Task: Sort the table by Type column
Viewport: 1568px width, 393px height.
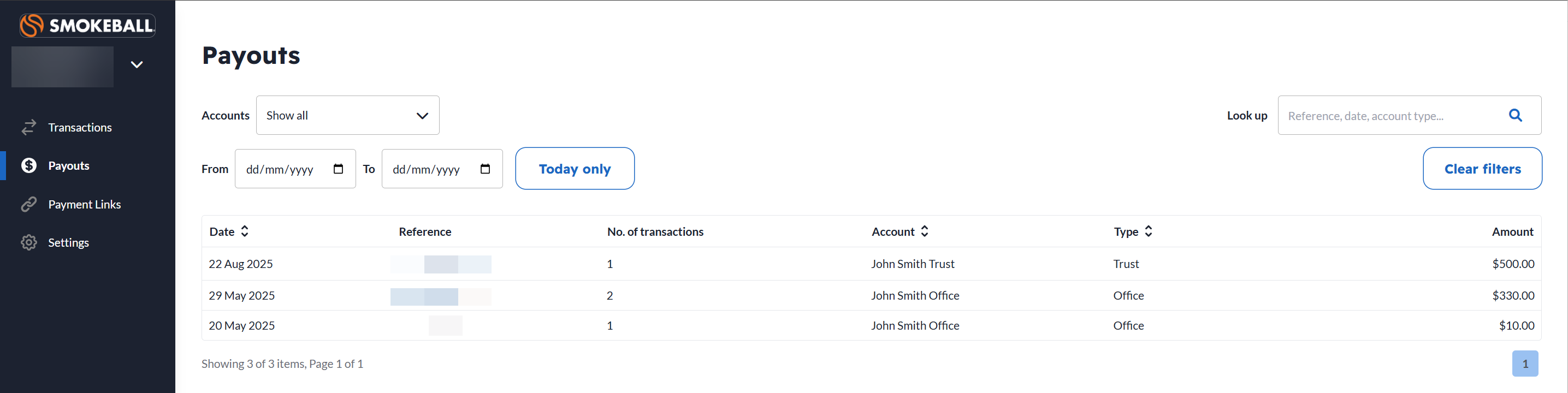Action: pyautogui.click(x=1149, y=231)
